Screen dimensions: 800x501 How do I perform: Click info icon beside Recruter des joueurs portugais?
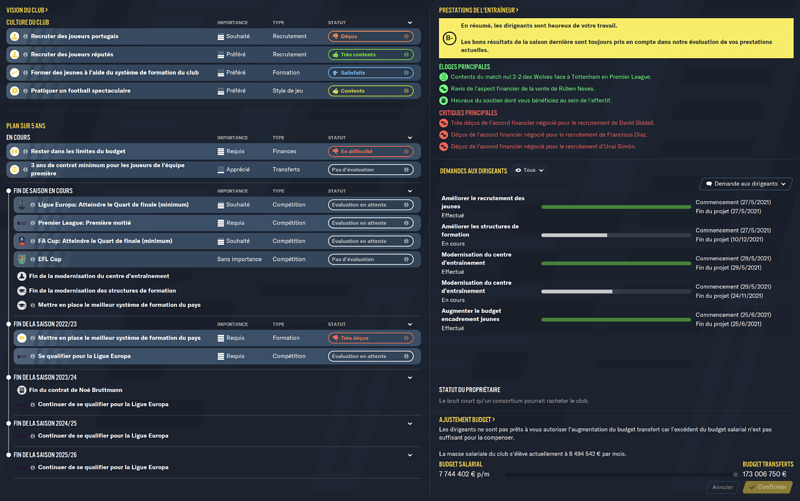tap(25, 37)
